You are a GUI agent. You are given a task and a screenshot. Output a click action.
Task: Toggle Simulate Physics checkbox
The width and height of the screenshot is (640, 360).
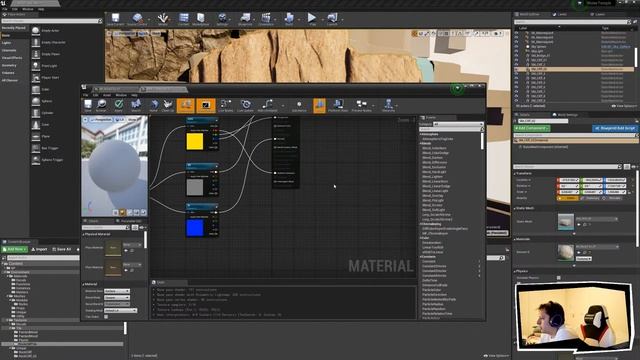(559, 278)
